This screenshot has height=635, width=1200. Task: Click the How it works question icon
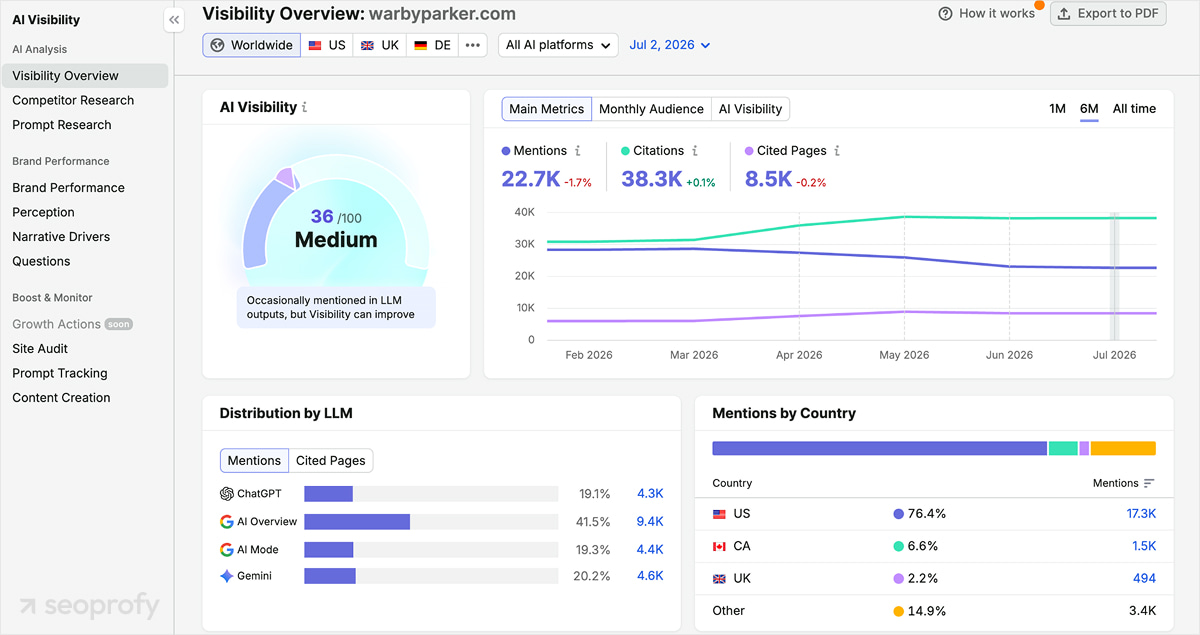[x=946, y=14]
